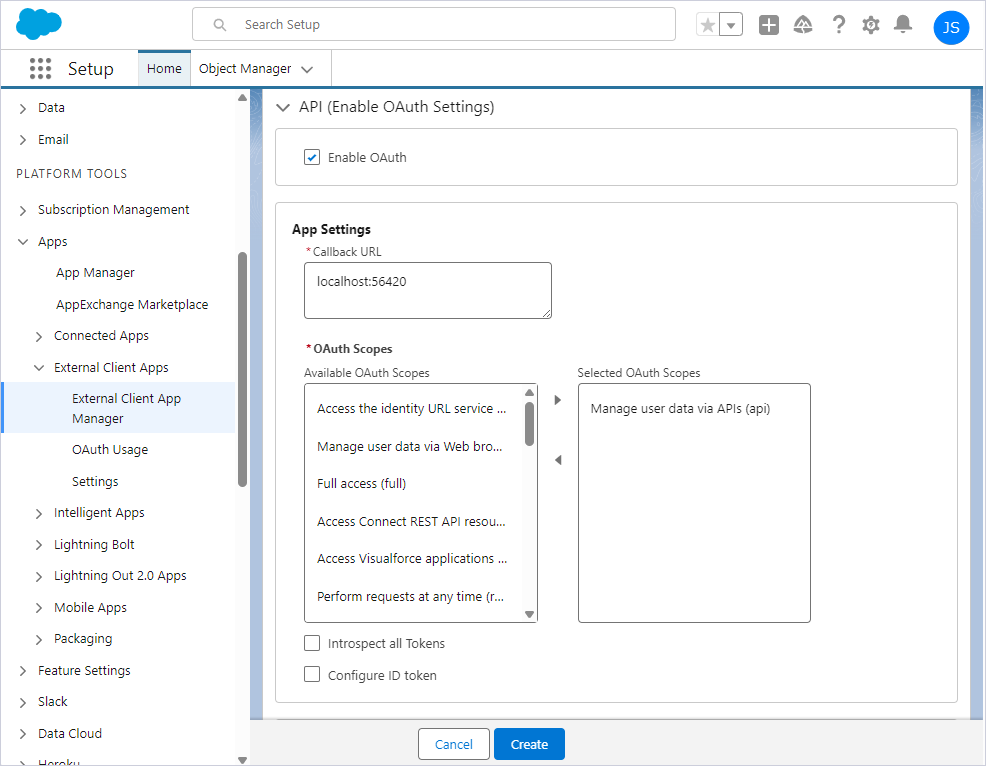Screen dimensions: 986x766
Task: Click the Callback URL text area
Action: [x=428, y=291]
